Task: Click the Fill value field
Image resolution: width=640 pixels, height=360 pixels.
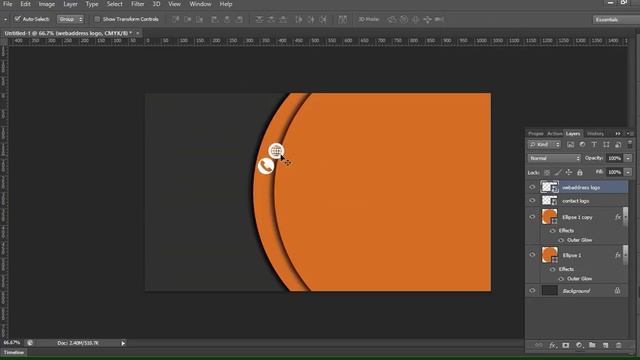Action: (x=614, y=172)
